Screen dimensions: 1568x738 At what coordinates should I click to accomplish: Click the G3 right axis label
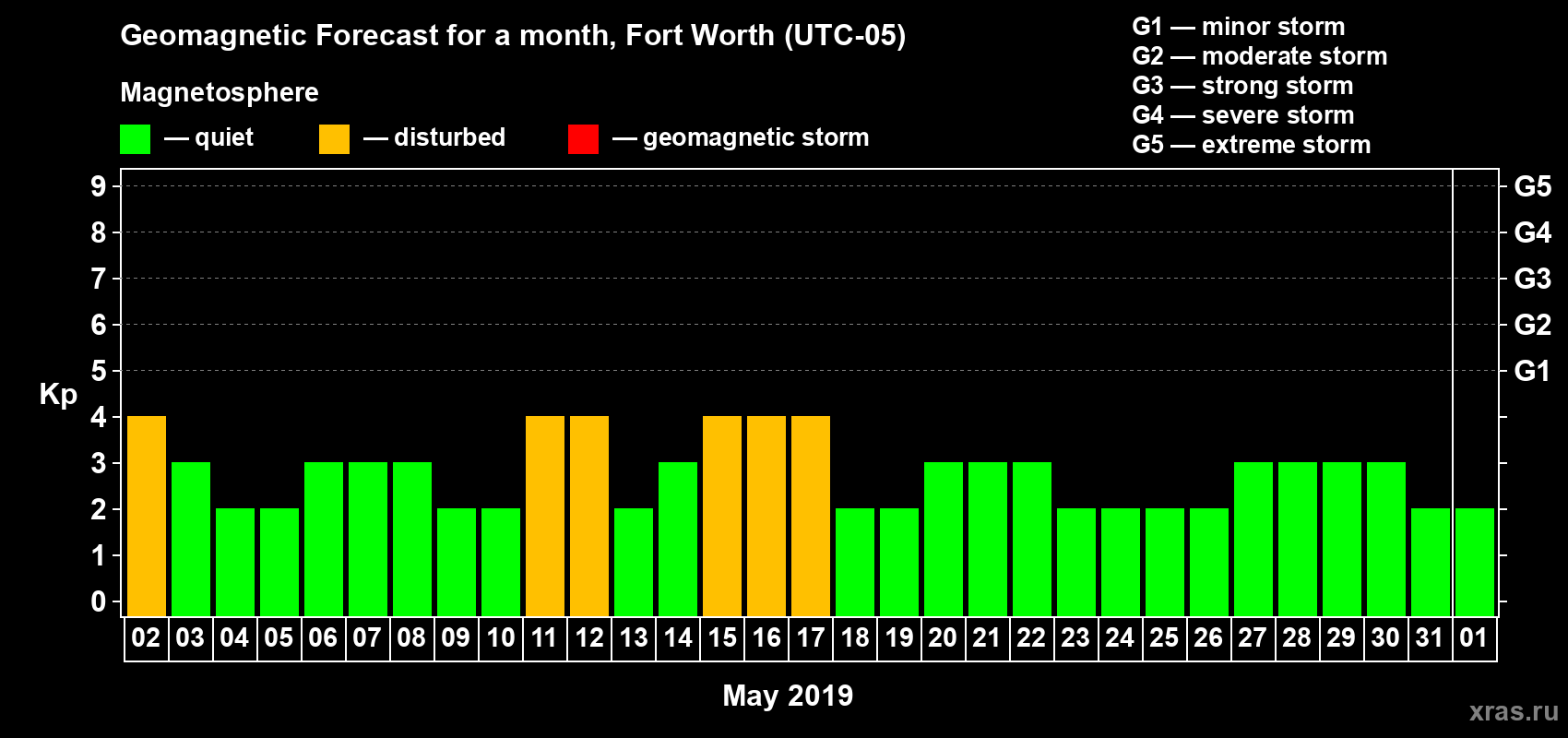[1533, 279]
